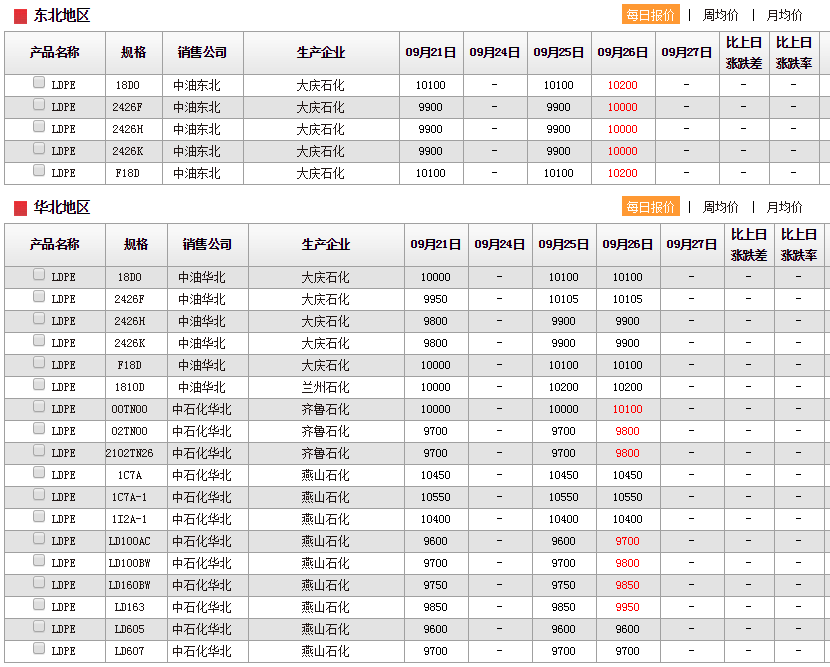Image resolution: width=830 pixels, height=667 pixels.
Task: Switch to 周均价 tab in 华北地区 section
Action: click(720, 207)
